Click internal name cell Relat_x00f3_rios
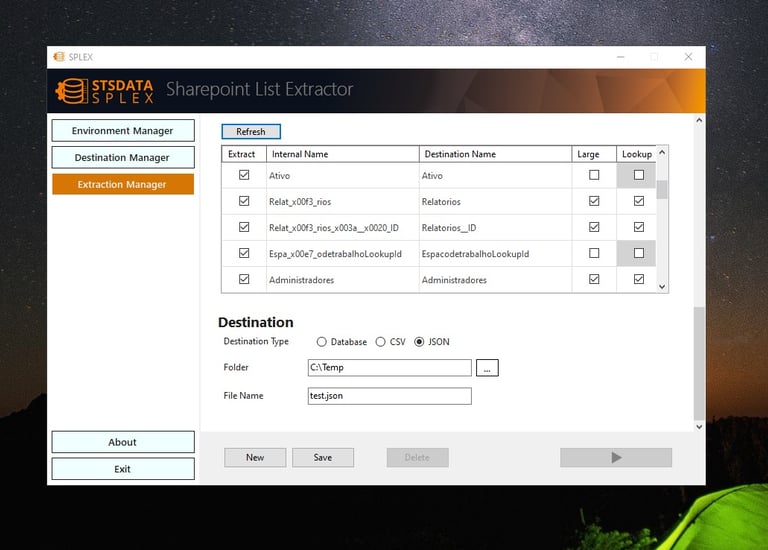 pyautogui.click(x=342, y=201)
